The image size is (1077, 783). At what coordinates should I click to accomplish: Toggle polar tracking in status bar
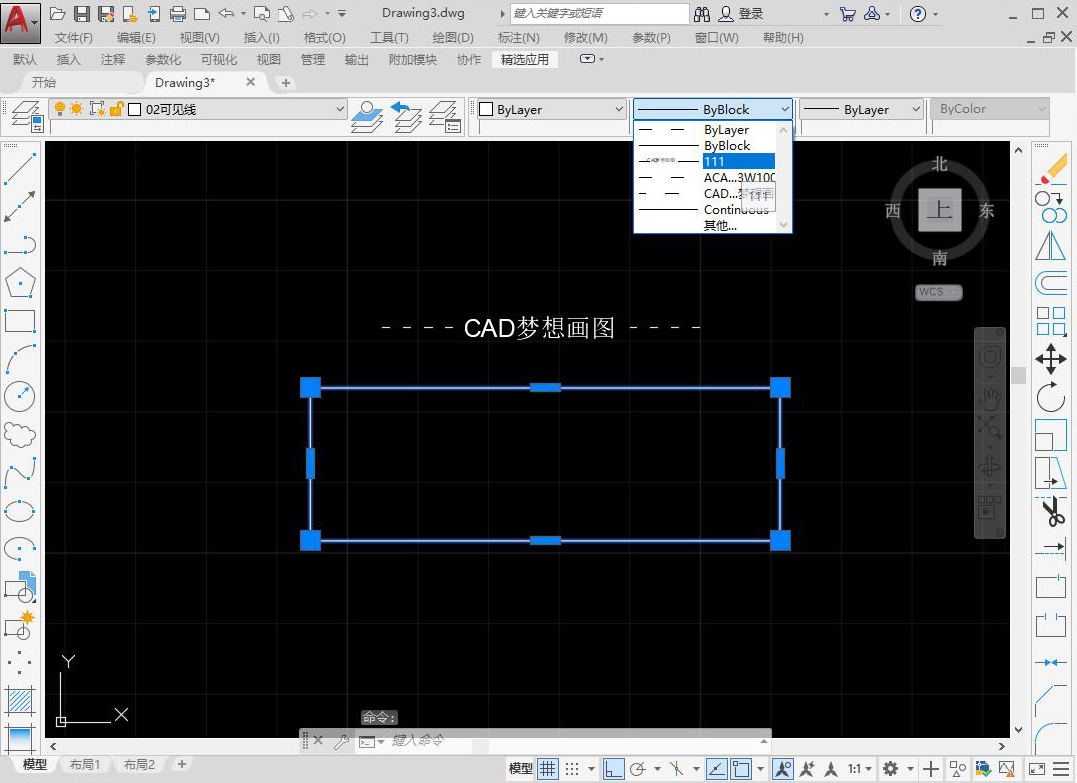pos(638,769)
